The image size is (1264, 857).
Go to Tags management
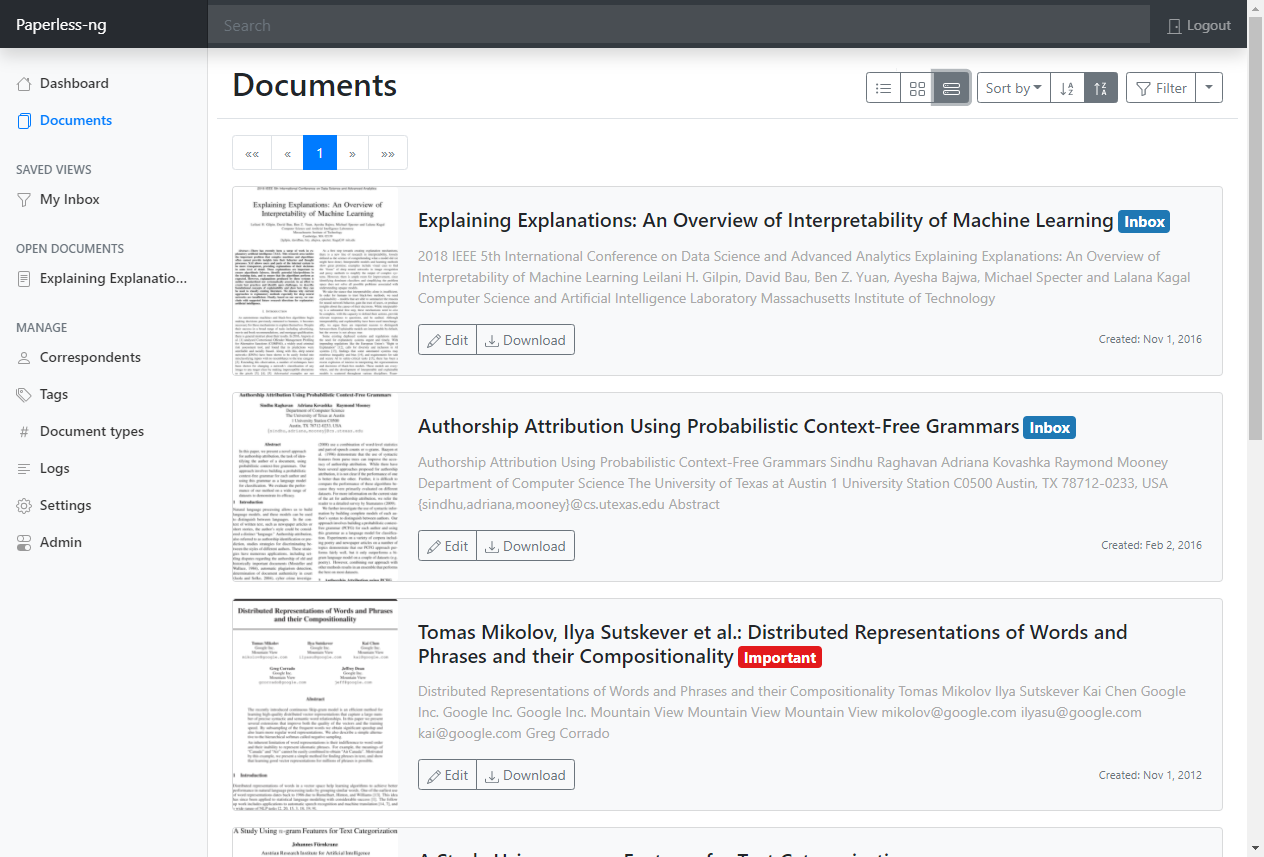[54, 394]
